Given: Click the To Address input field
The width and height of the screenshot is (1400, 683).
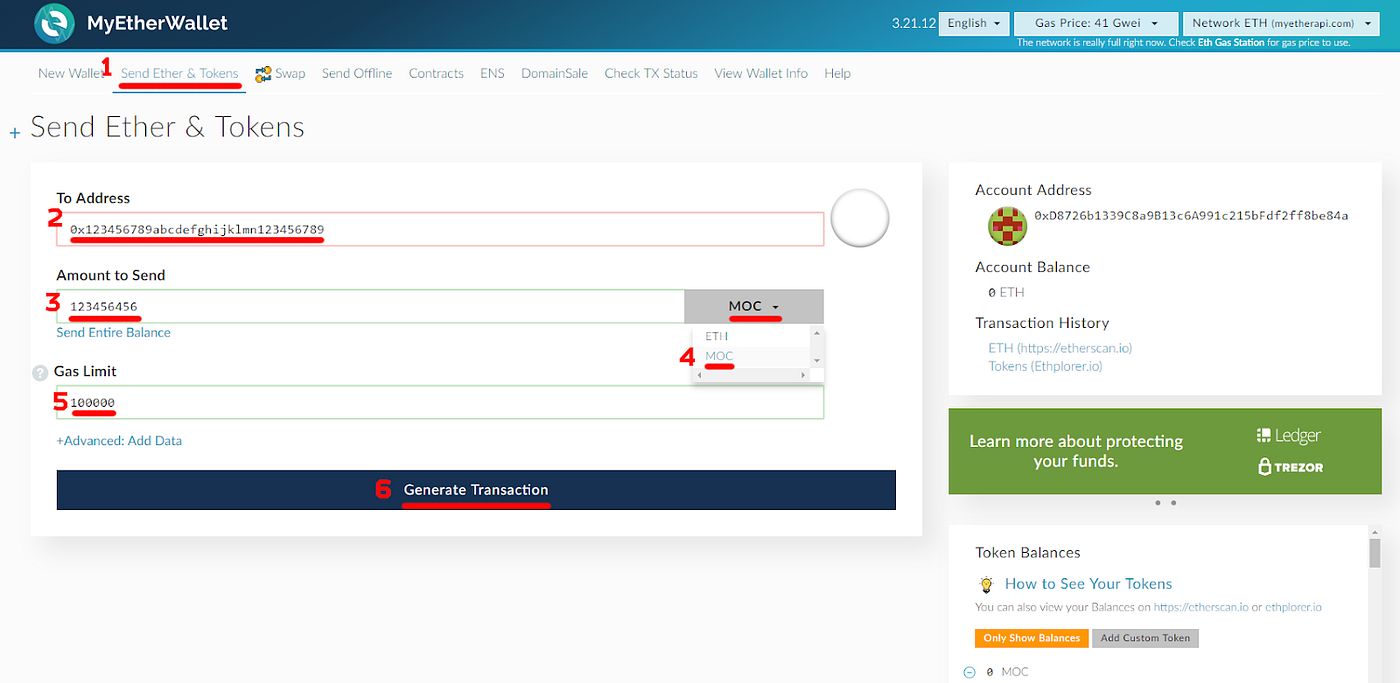Looking at the screenshot, I should (440, 229).
